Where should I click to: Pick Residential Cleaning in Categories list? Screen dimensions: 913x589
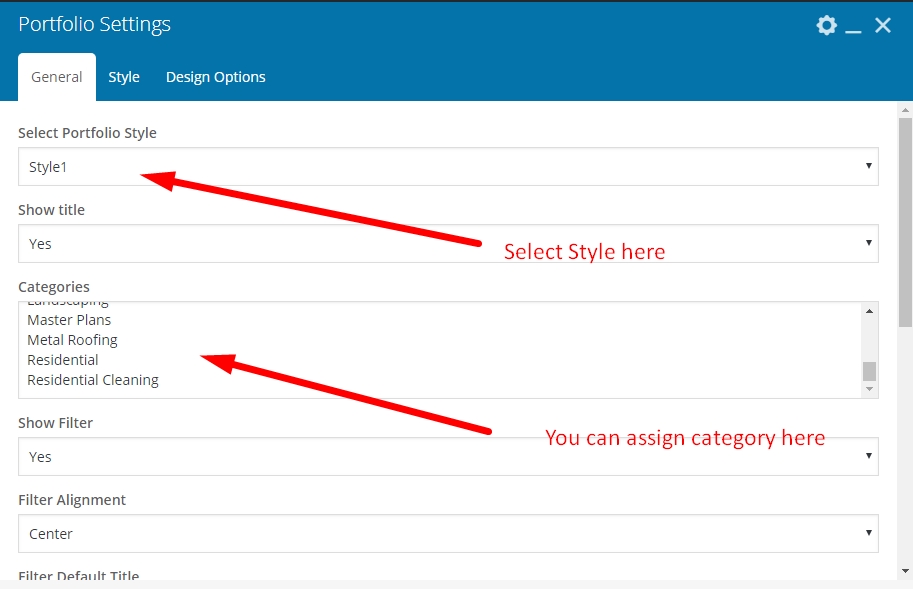(x=93, y=380)
